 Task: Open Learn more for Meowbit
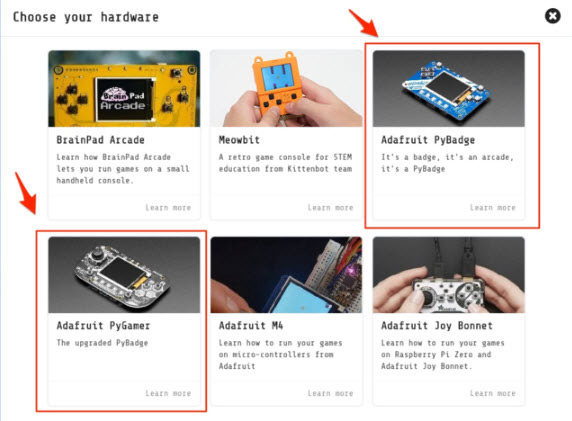point(331,208)
